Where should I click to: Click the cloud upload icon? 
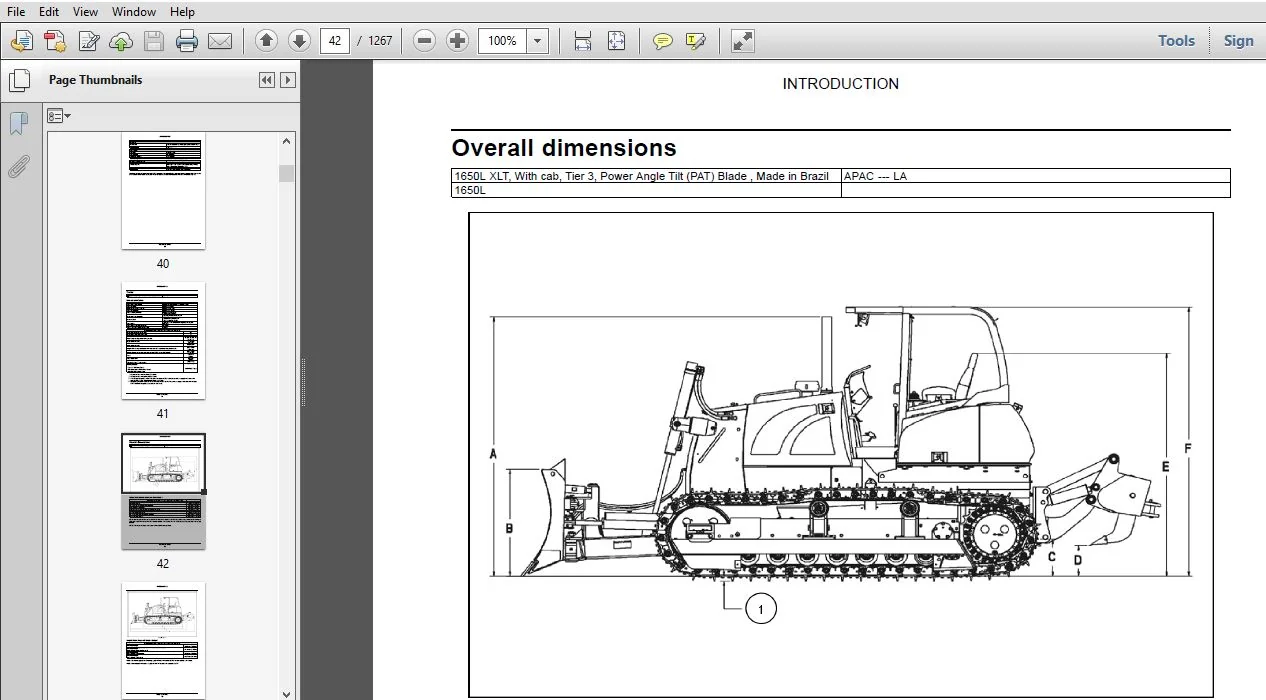[x=121, y=41]
